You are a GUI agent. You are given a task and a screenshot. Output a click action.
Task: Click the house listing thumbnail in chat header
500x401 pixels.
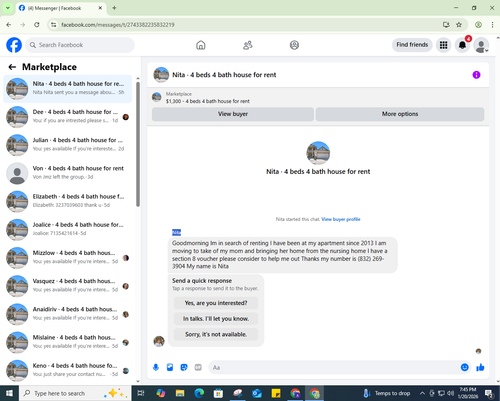pyautogui.click(x=161, y=75)
